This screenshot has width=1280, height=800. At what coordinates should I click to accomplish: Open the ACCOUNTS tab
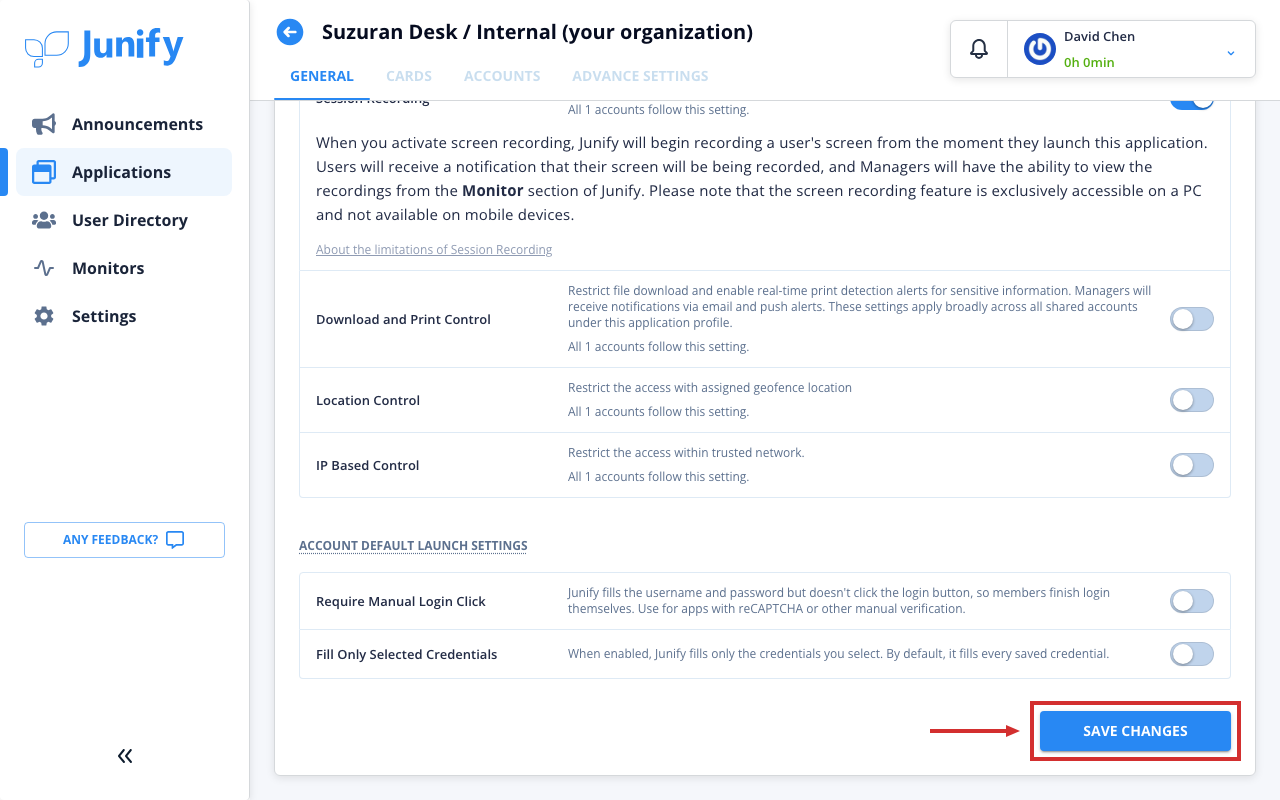tap(502, 76)
